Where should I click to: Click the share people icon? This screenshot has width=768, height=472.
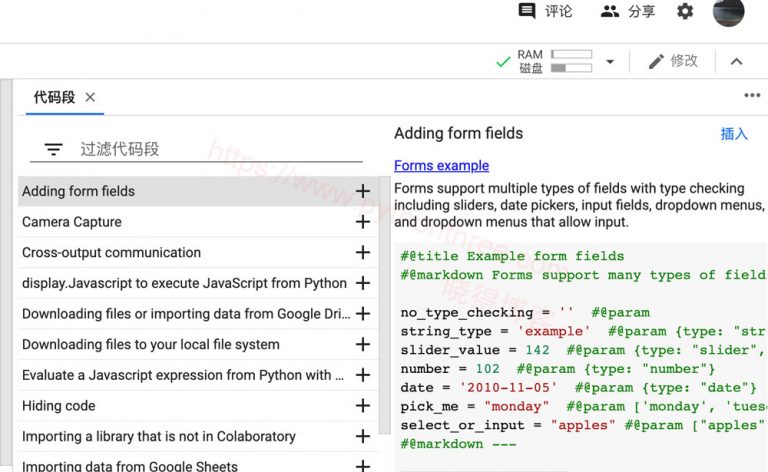(x=610, y=11)
